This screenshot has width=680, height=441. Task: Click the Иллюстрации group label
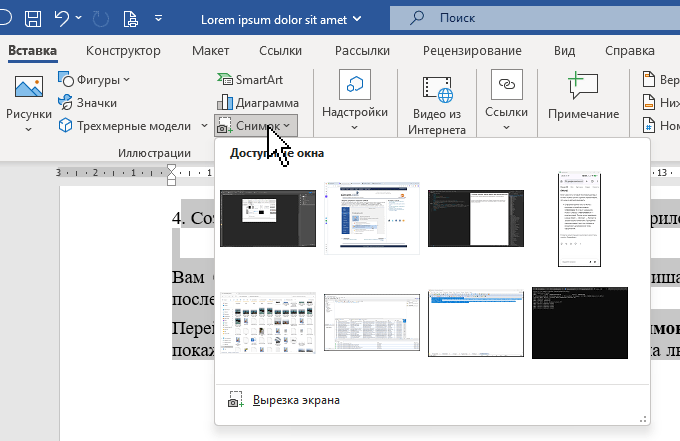click(154, 153)
